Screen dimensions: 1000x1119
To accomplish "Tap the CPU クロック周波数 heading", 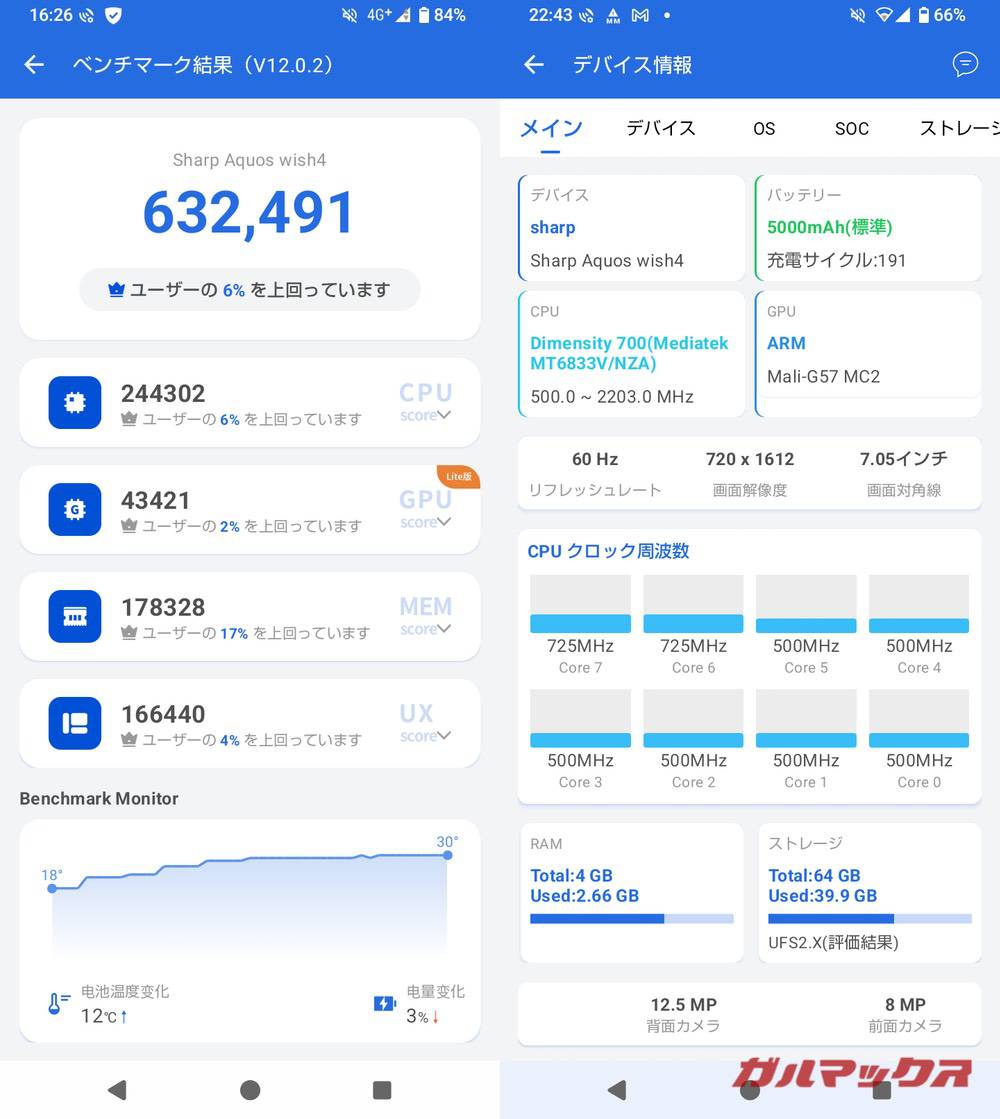I will [608, 551].
